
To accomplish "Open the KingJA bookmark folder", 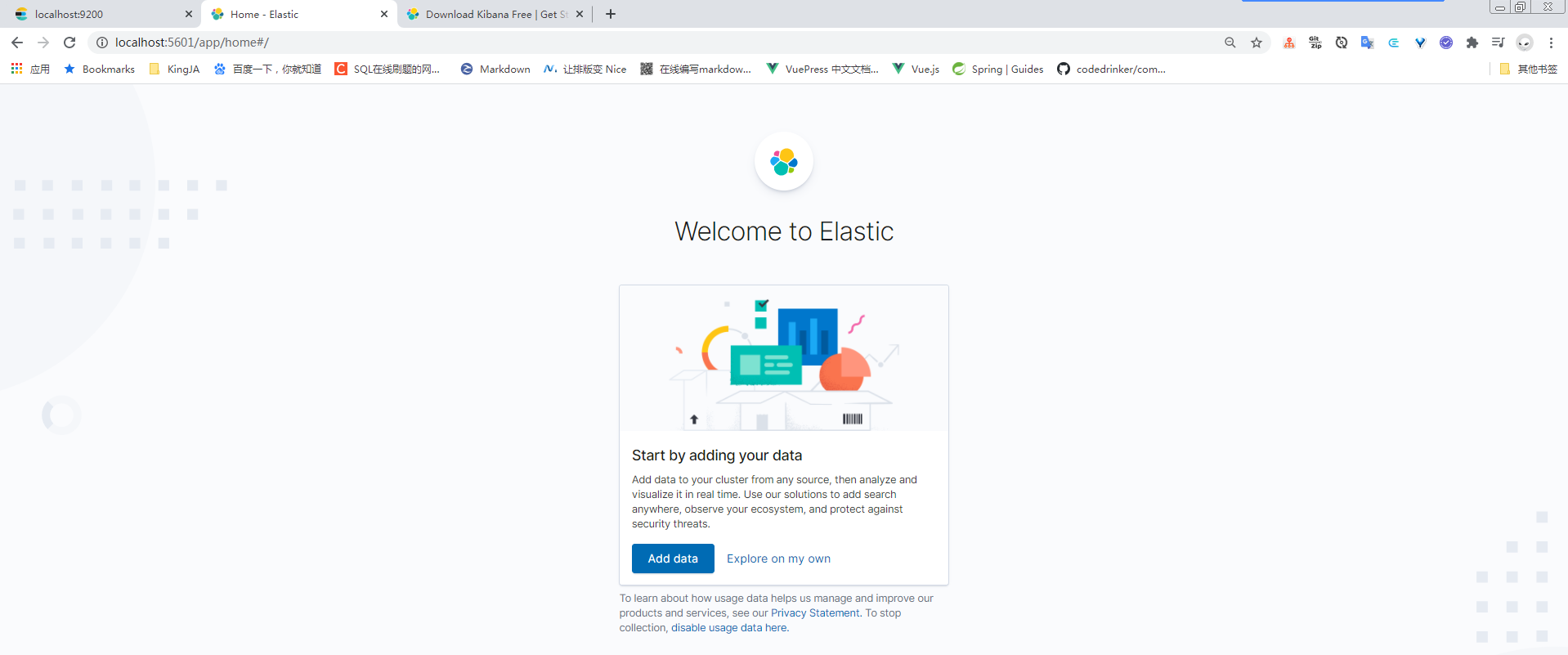I will [174, 70].
